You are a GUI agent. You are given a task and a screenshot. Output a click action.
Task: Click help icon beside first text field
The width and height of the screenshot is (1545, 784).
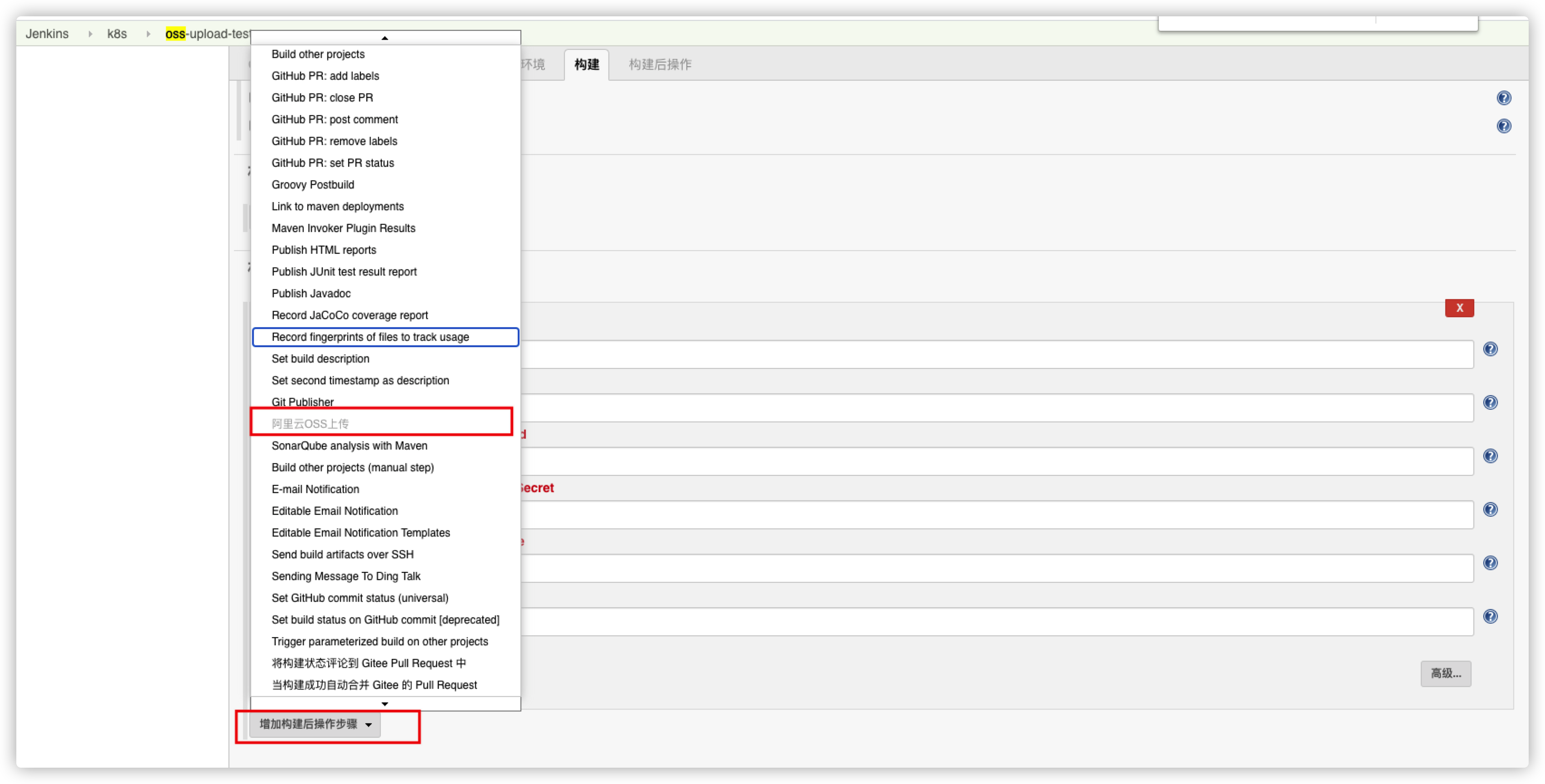pyautogui.click(x=1491, y=349)
